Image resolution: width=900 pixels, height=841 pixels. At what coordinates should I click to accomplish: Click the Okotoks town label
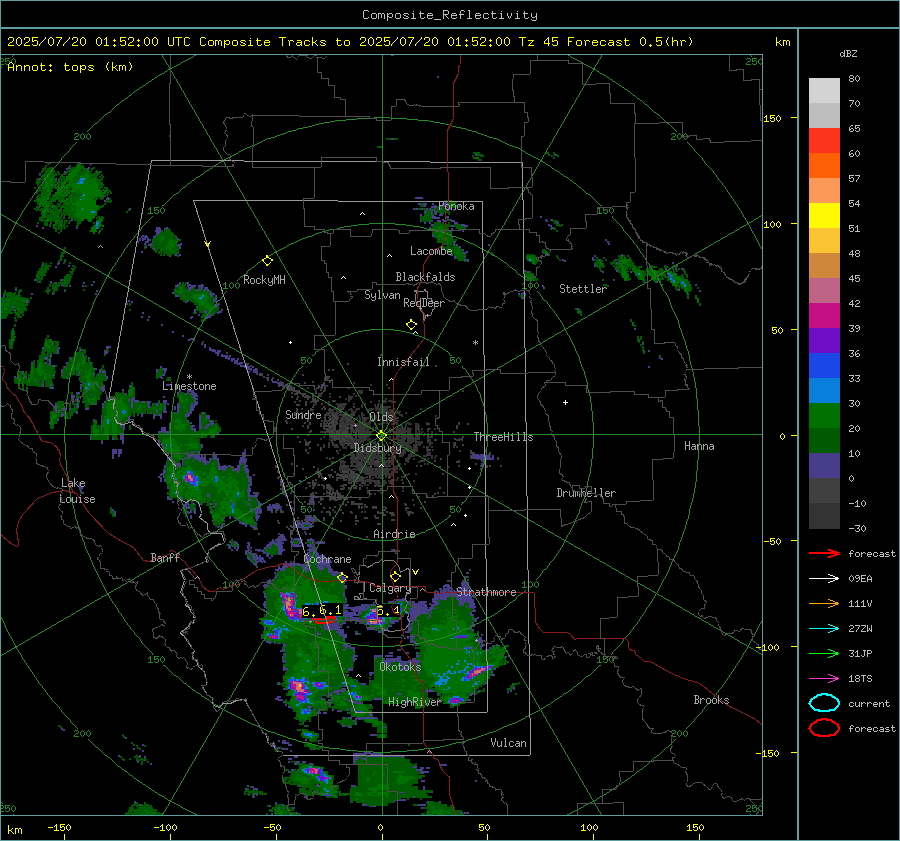coord(400,667)
